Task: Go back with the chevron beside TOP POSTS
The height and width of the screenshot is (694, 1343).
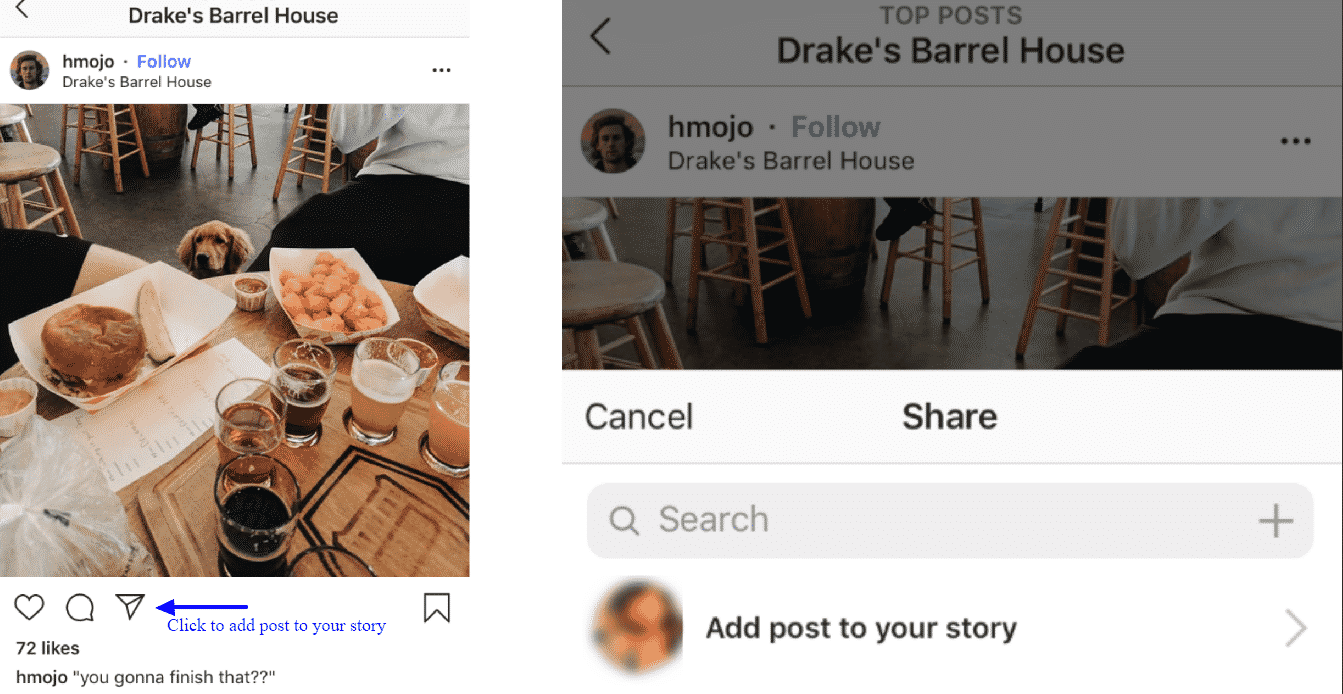Action: pyautogui.click(x=600, y=36)
